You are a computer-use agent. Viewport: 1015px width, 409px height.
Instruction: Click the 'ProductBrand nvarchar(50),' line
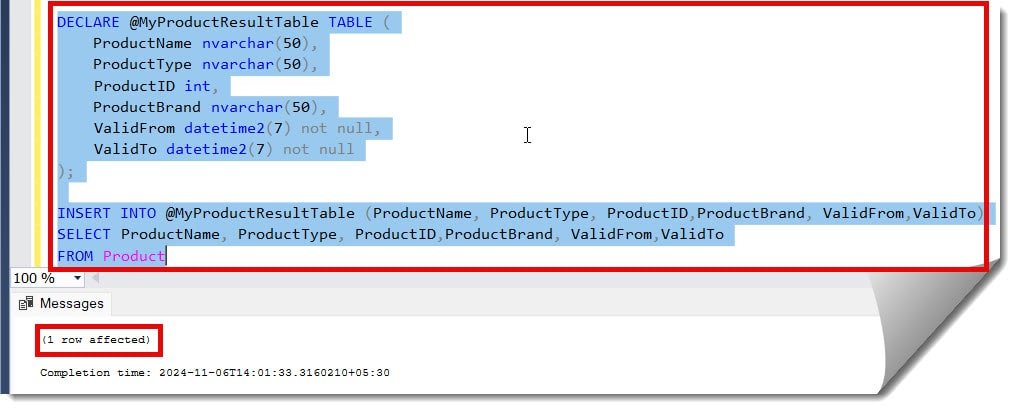pos(210,107)
